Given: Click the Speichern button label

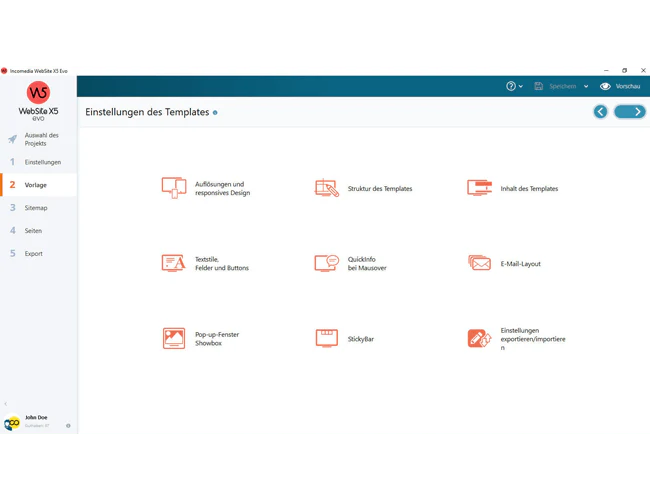Looking at the screenshot, I should tap(563, 86).
